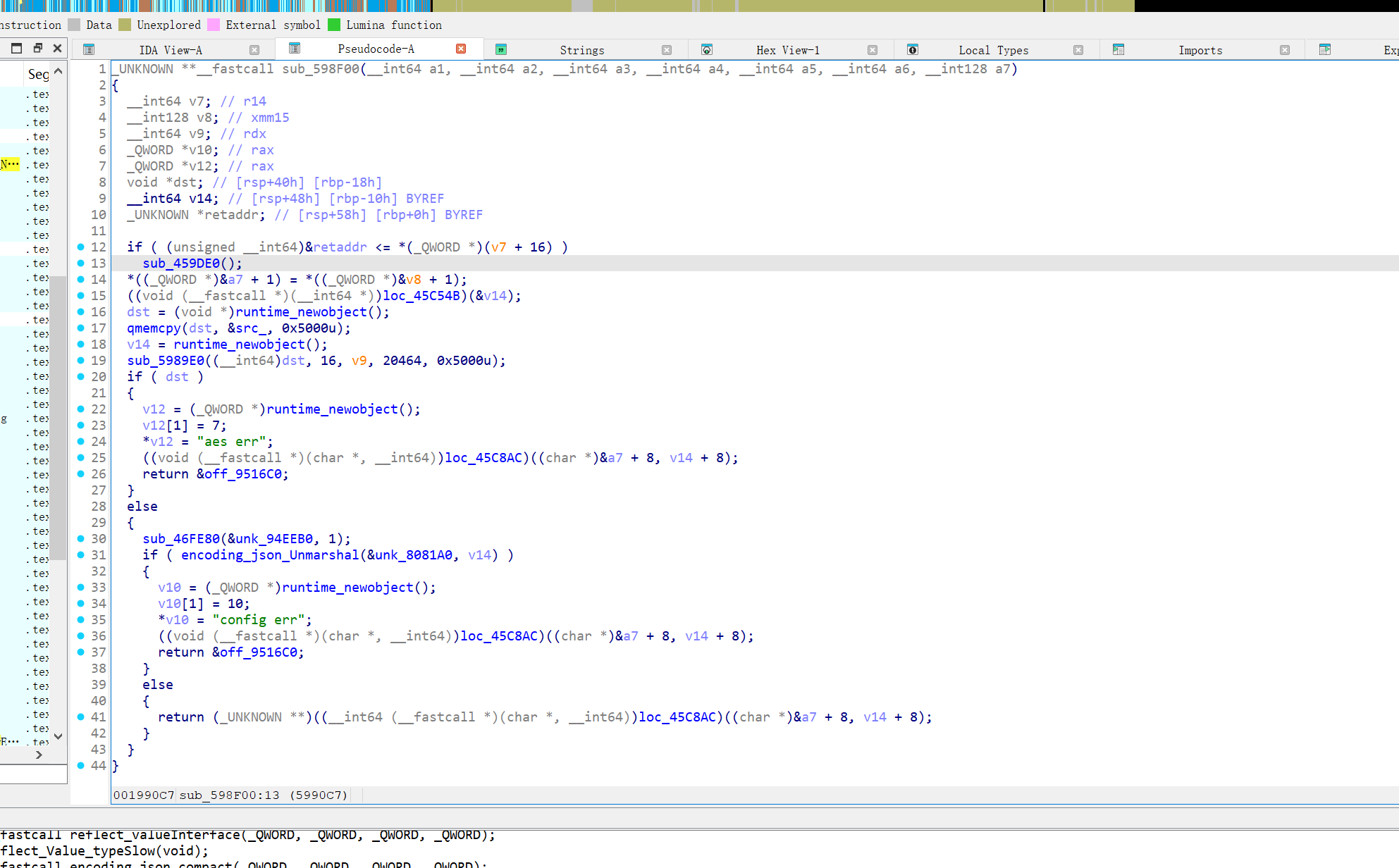Toggle breakpoint dot on line 31
The image size is (1399, 868).
point(81,555)
